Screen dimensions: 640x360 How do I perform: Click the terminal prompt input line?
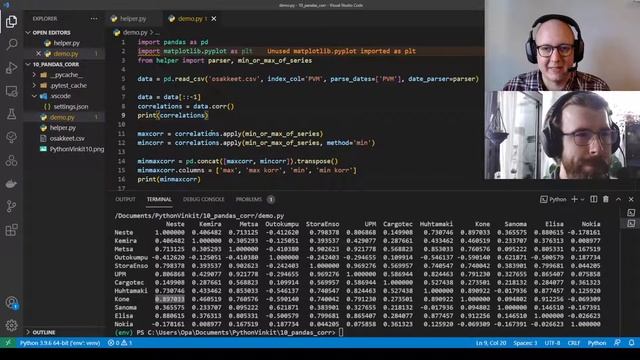229,332
